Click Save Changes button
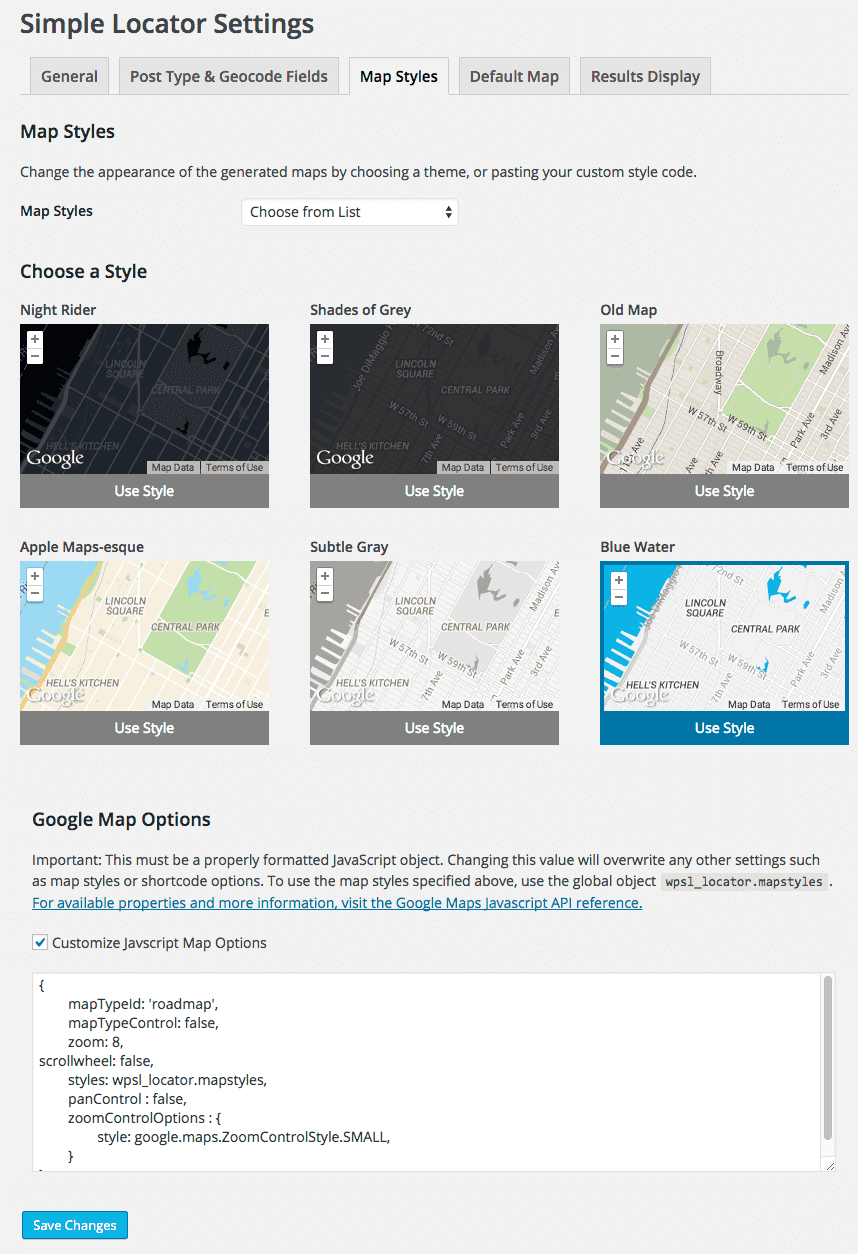Viewport: 858px width, 1254px height. coord(75,1225)
